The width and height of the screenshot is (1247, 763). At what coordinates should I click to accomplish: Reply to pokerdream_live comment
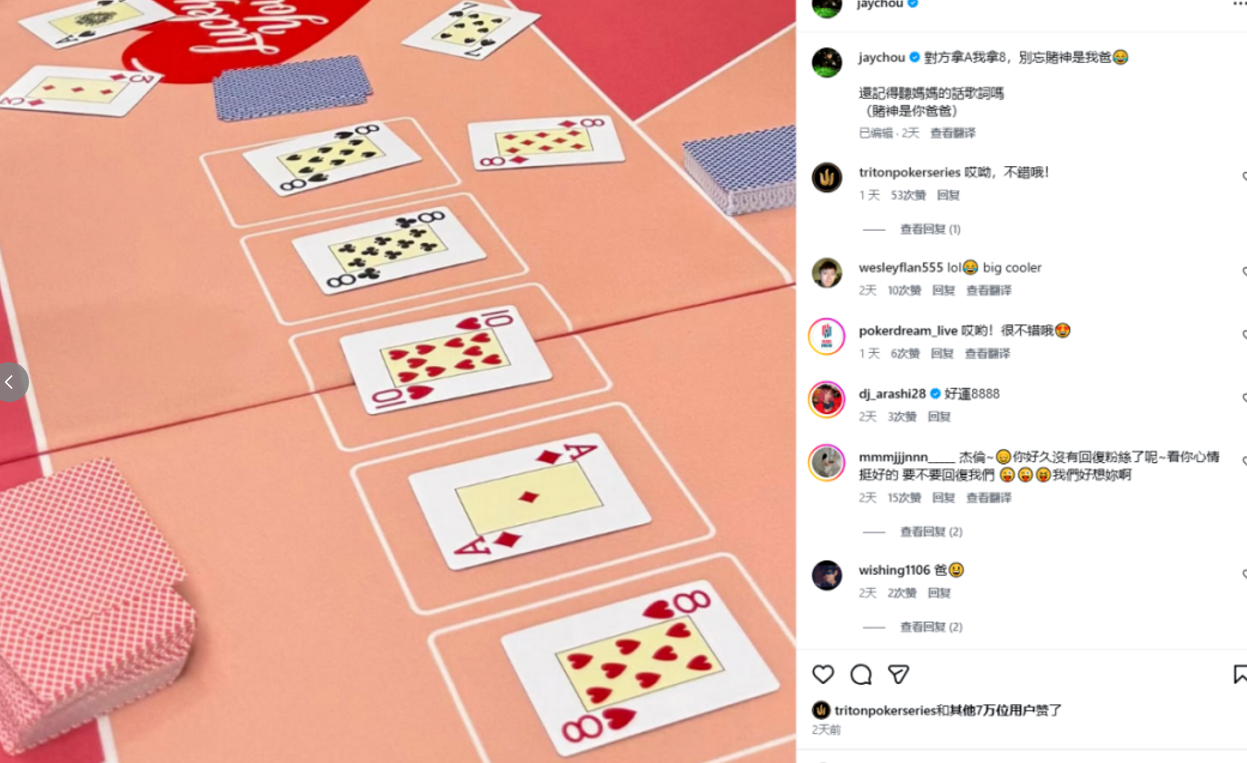[942, 354]
